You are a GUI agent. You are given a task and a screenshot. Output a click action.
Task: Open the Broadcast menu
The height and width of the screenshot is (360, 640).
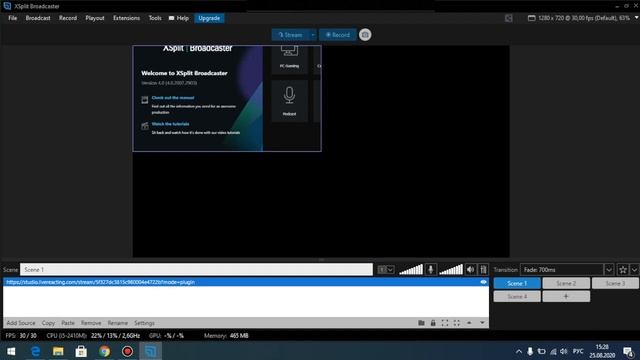(x=38, y=18)
